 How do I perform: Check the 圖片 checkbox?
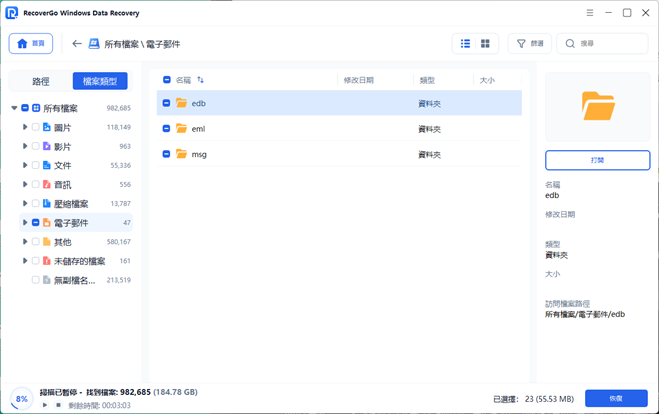click(36, 127)
